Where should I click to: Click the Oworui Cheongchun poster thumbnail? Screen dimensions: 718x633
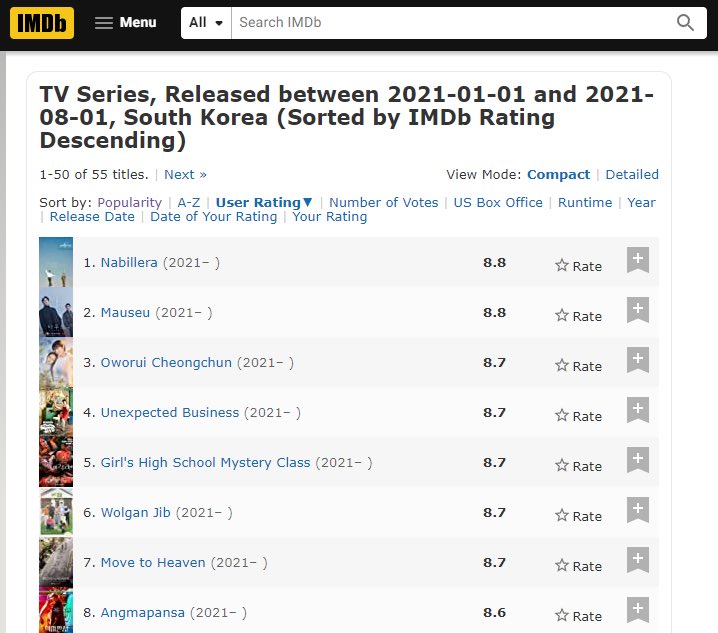56,362
